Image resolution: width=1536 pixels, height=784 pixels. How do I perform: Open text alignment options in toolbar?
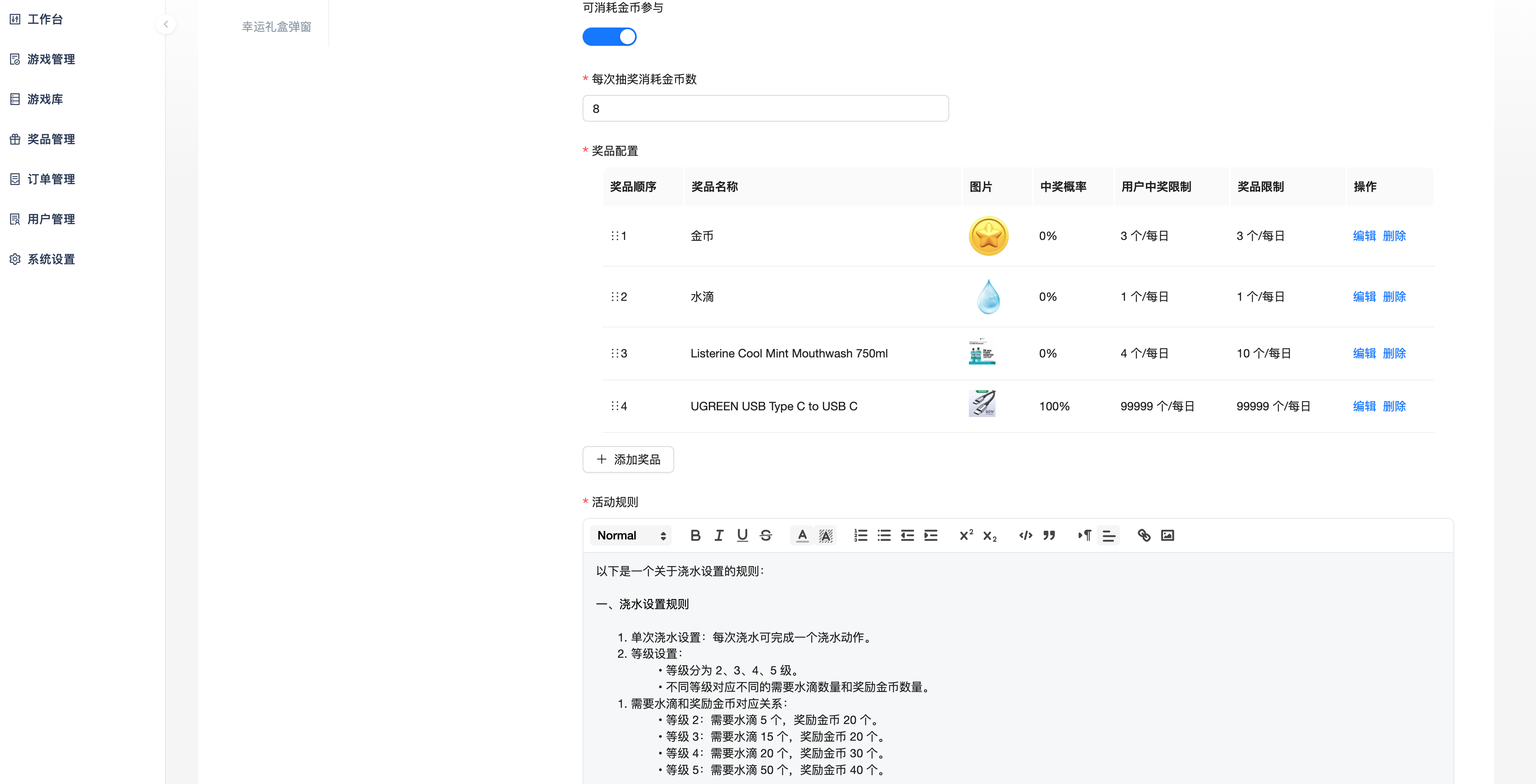click(1108, 535)
